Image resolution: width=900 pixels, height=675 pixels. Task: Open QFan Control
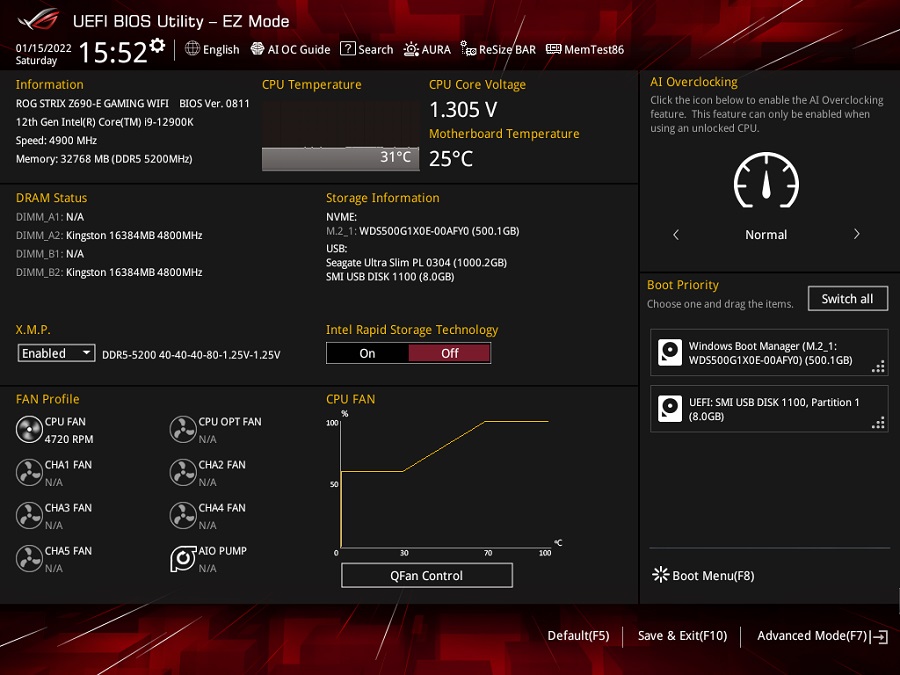pyautogui.click(x=426, y=575)
